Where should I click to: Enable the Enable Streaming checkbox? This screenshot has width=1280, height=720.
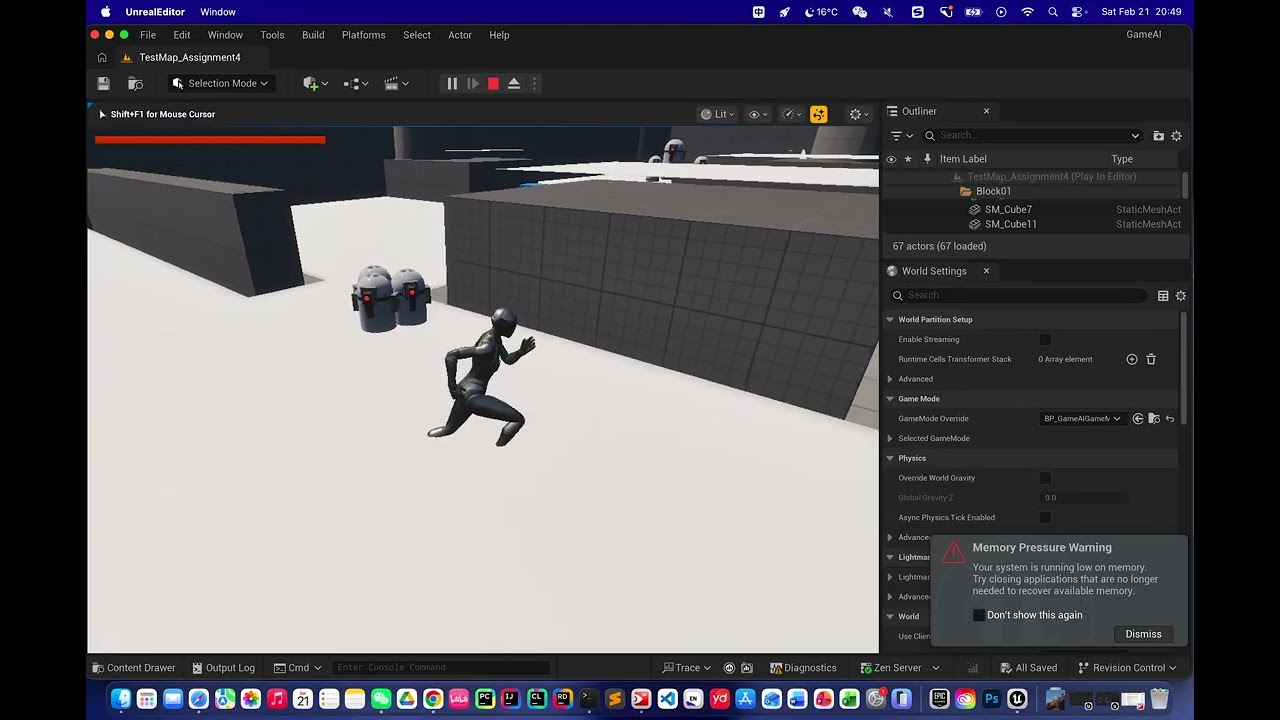tap(1045, 339)
